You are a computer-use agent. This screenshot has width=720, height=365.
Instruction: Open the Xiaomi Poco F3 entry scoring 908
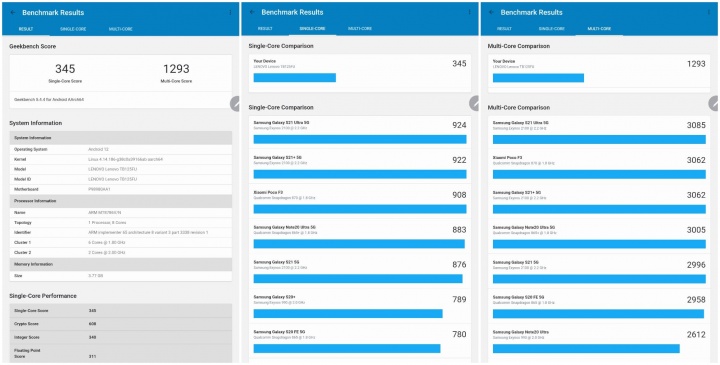pos(360,202)
